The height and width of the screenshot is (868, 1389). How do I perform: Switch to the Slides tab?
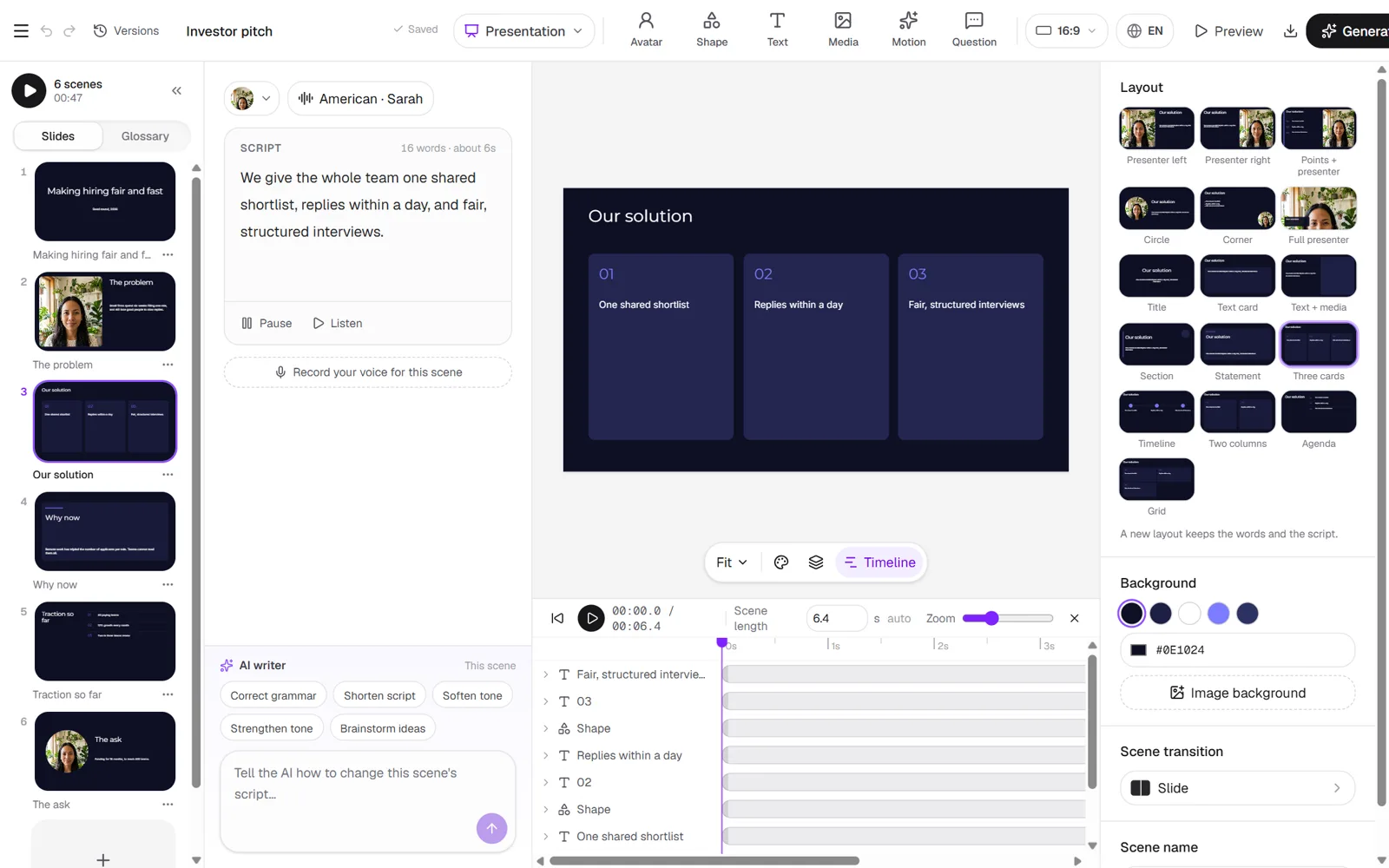pos(58,136)
